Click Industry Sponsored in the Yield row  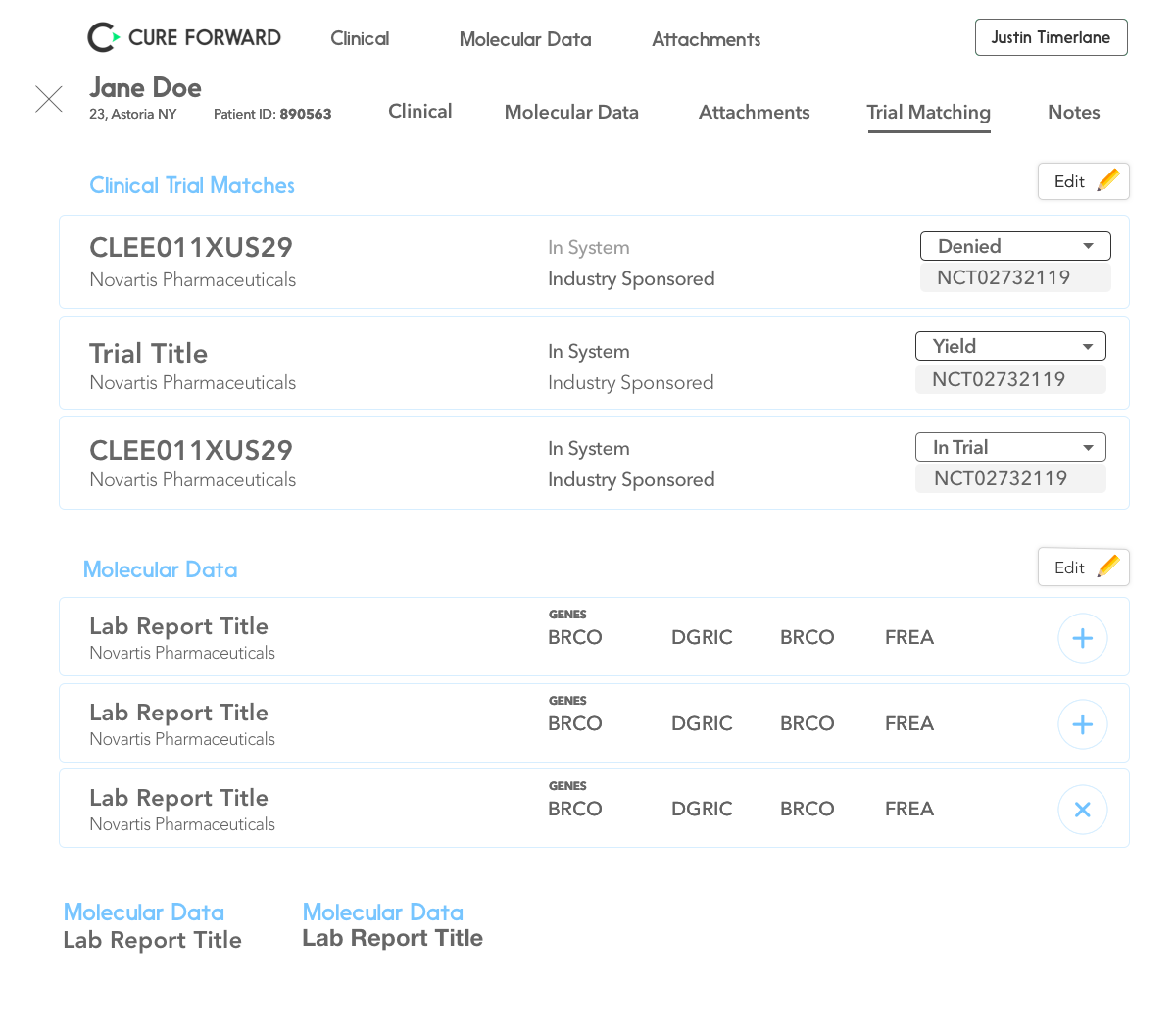(x=631, y=382)
